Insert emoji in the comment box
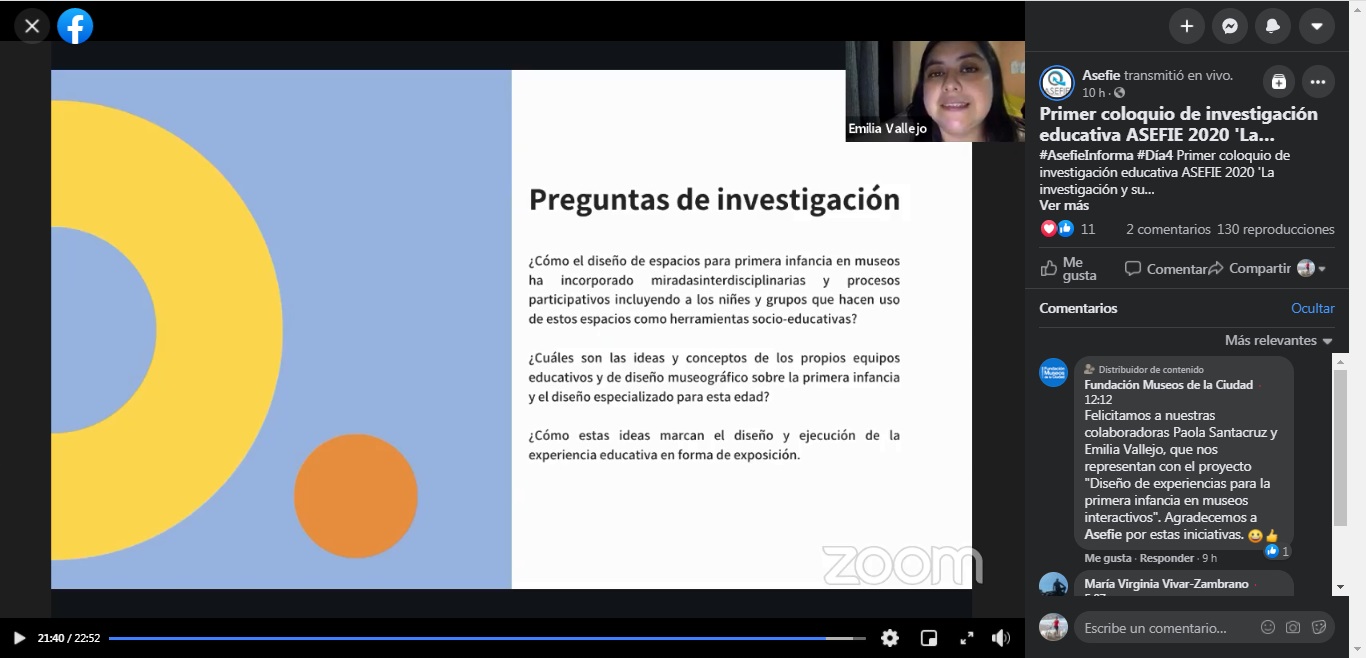 1268,627
